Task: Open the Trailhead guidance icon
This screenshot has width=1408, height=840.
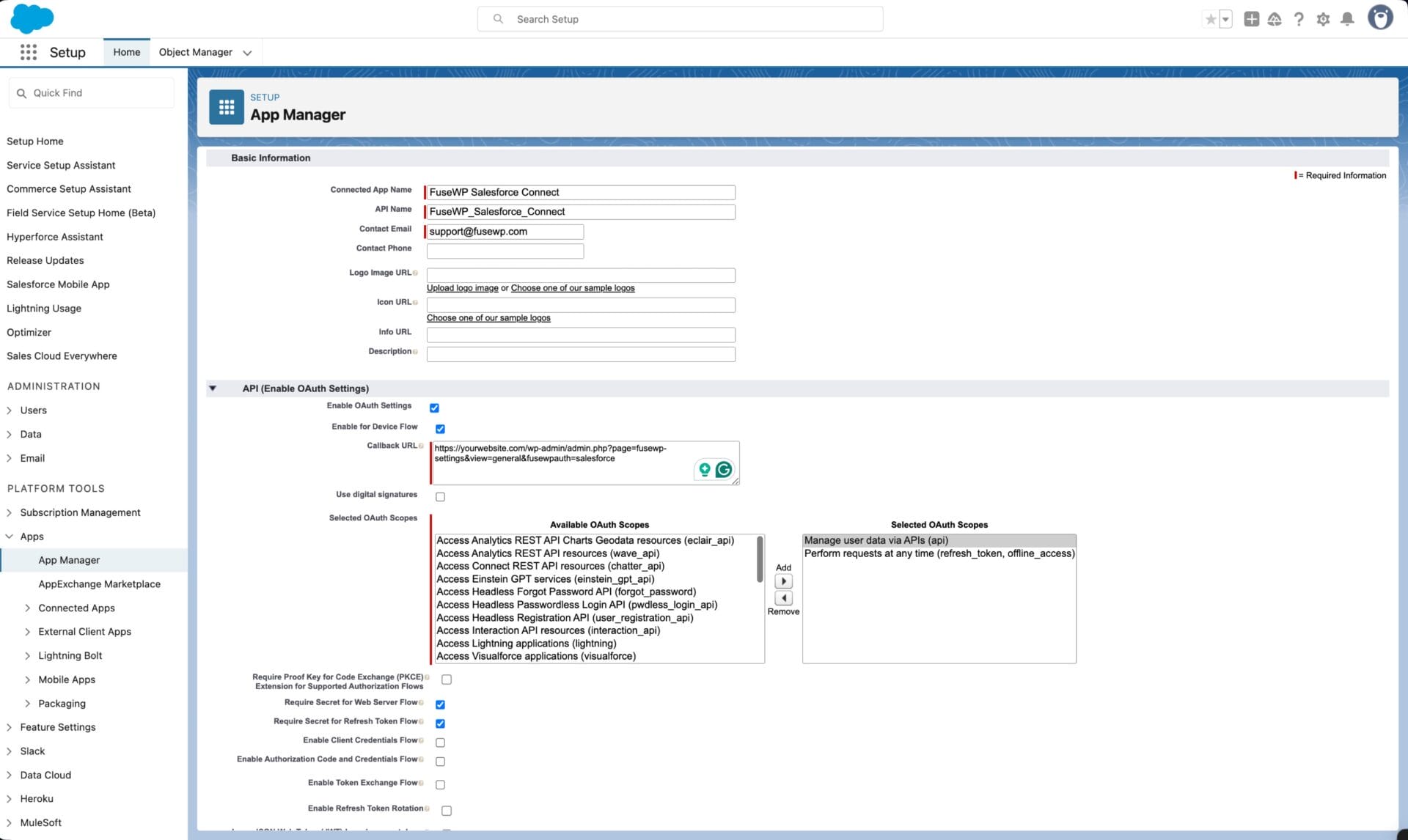Action: (x=1275, y=19)
